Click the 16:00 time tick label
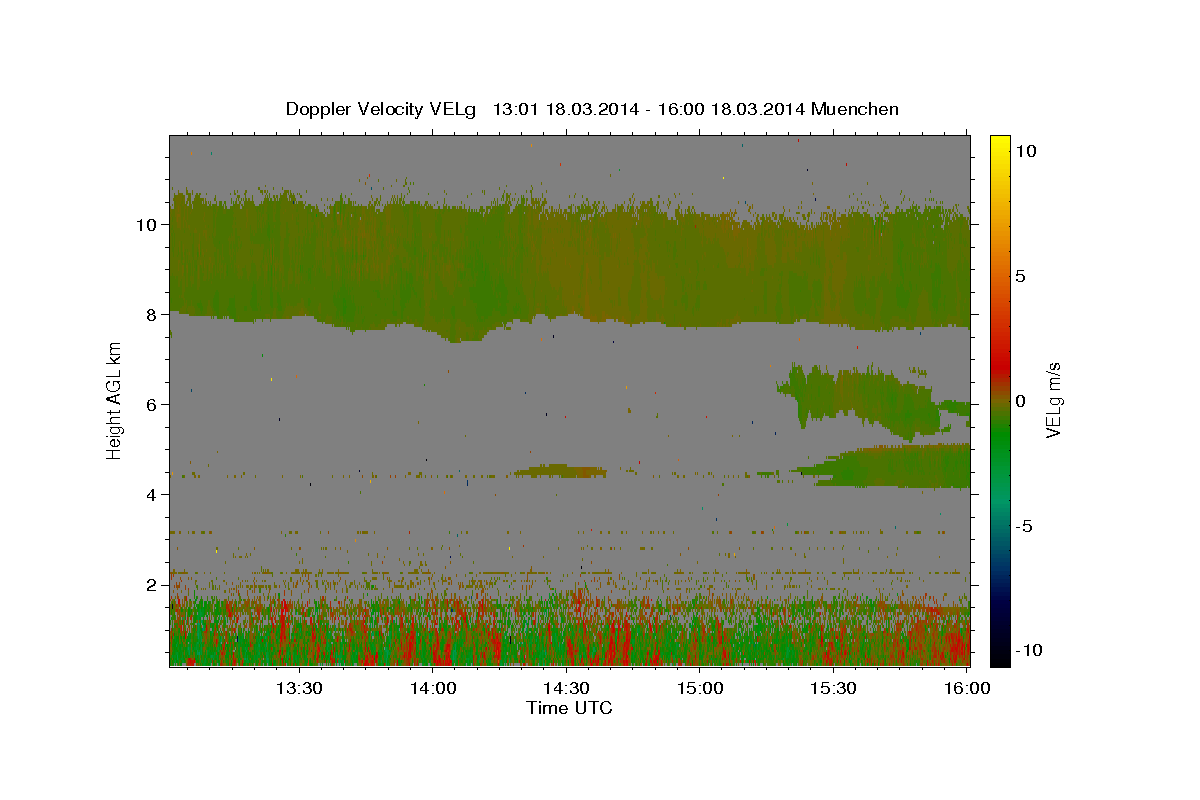1200x800 pixels. click(966, 688)
